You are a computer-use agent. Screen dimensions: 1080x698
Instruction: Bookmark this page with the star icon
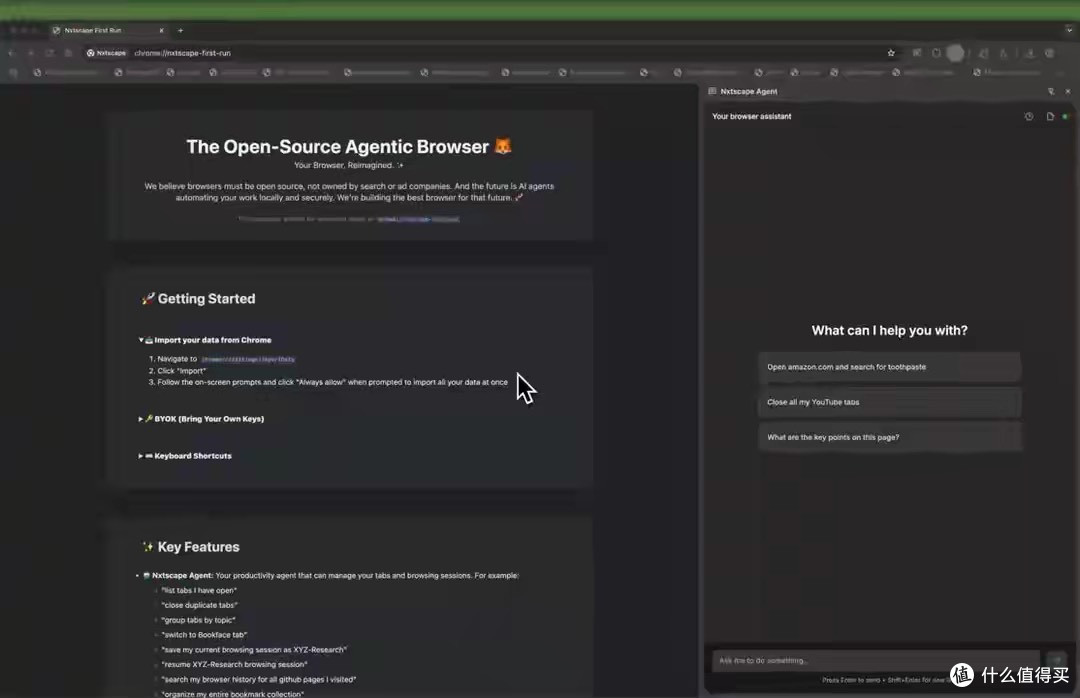click(x=891, y=53)
